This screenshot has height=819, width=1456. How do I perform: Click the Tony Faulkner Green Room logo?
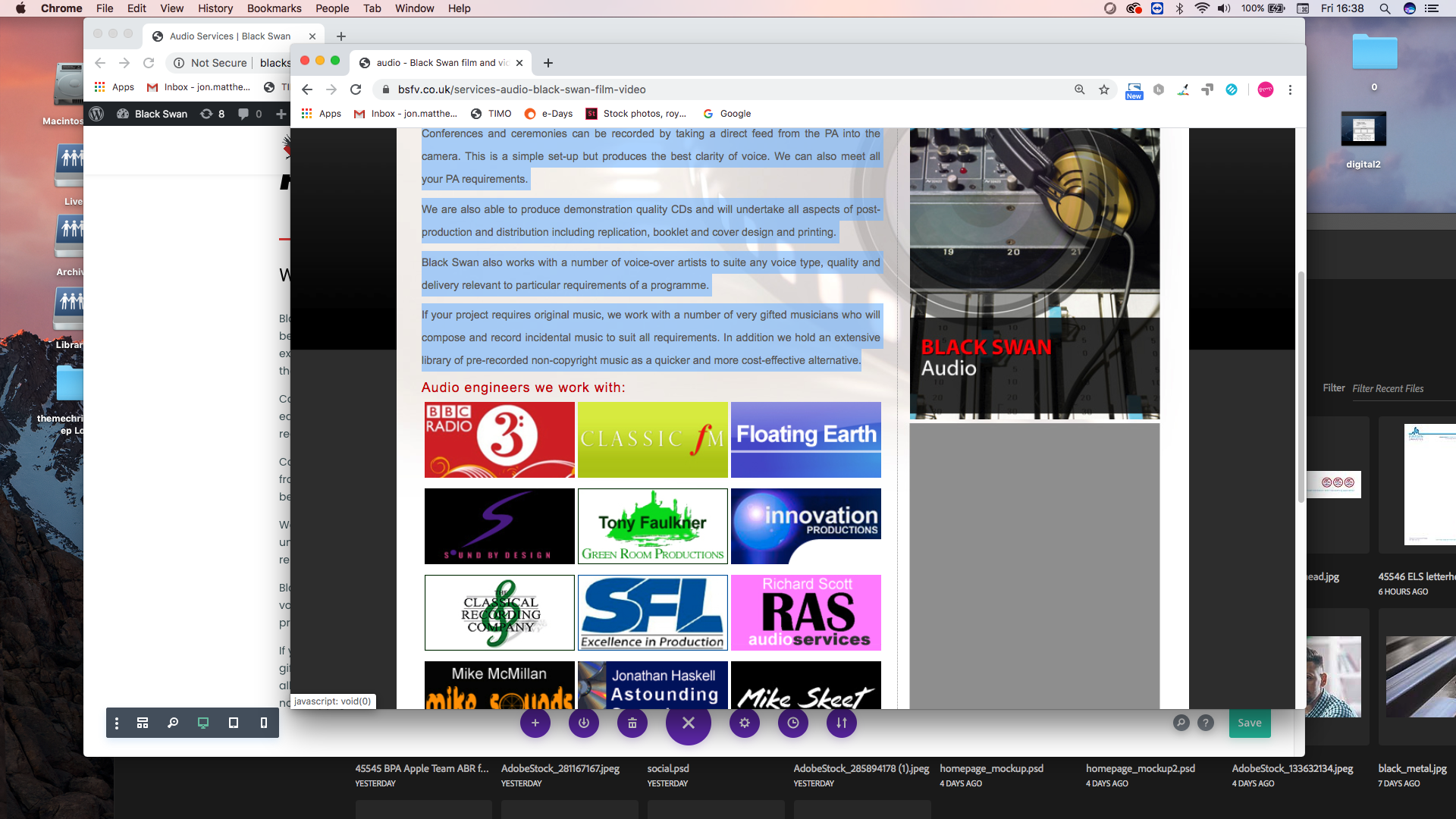[x=653, y=526]
